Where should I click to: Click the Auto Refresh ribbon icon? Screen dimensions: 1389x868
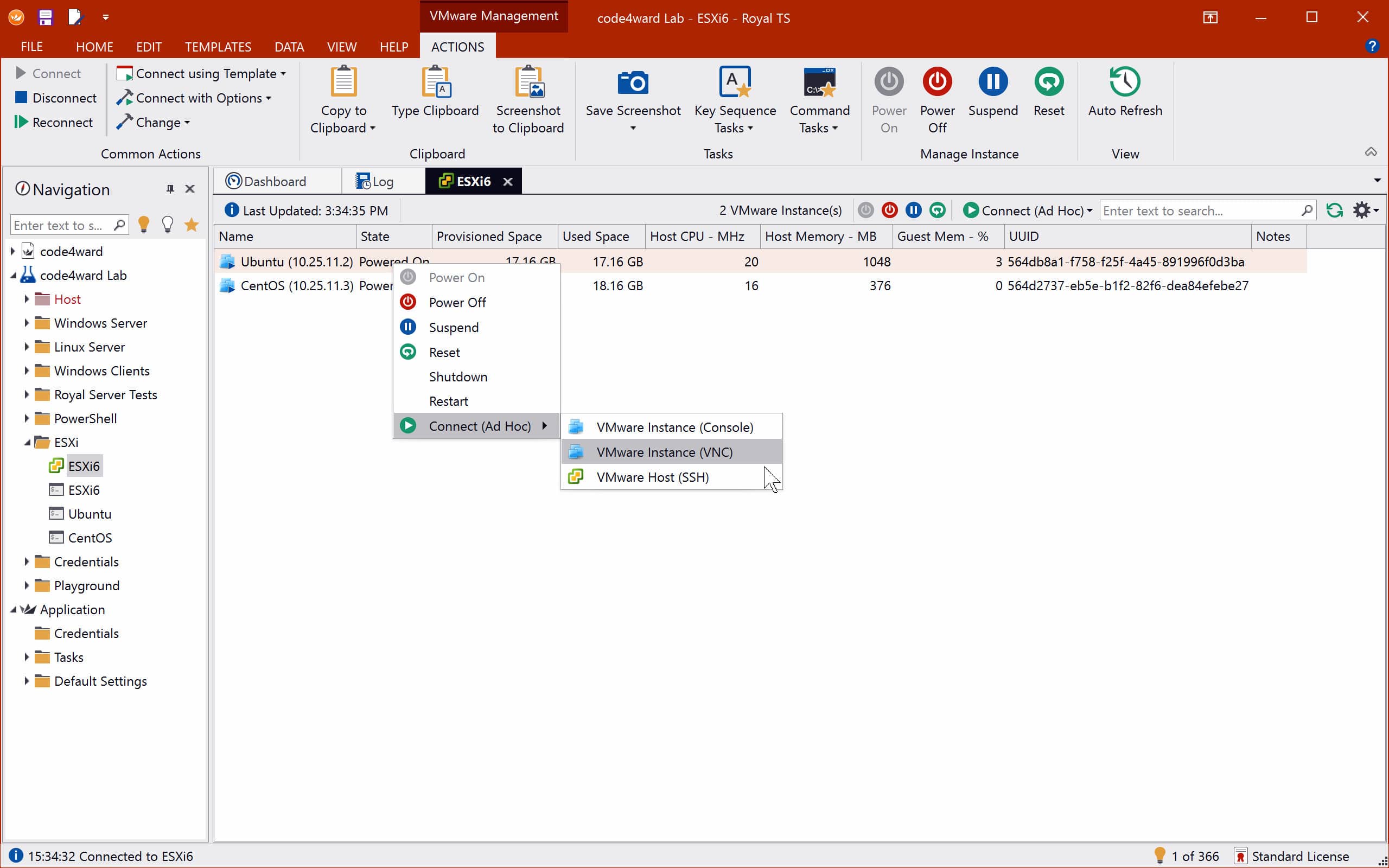1125,81
